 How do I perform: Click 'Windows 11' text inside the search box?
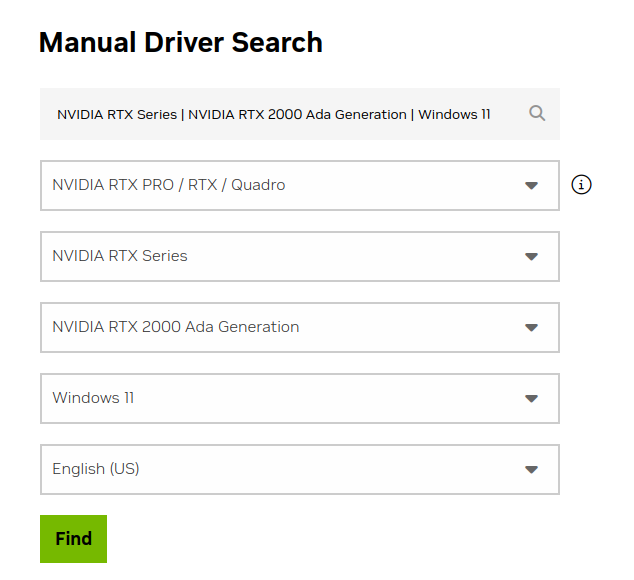(454, 114)
